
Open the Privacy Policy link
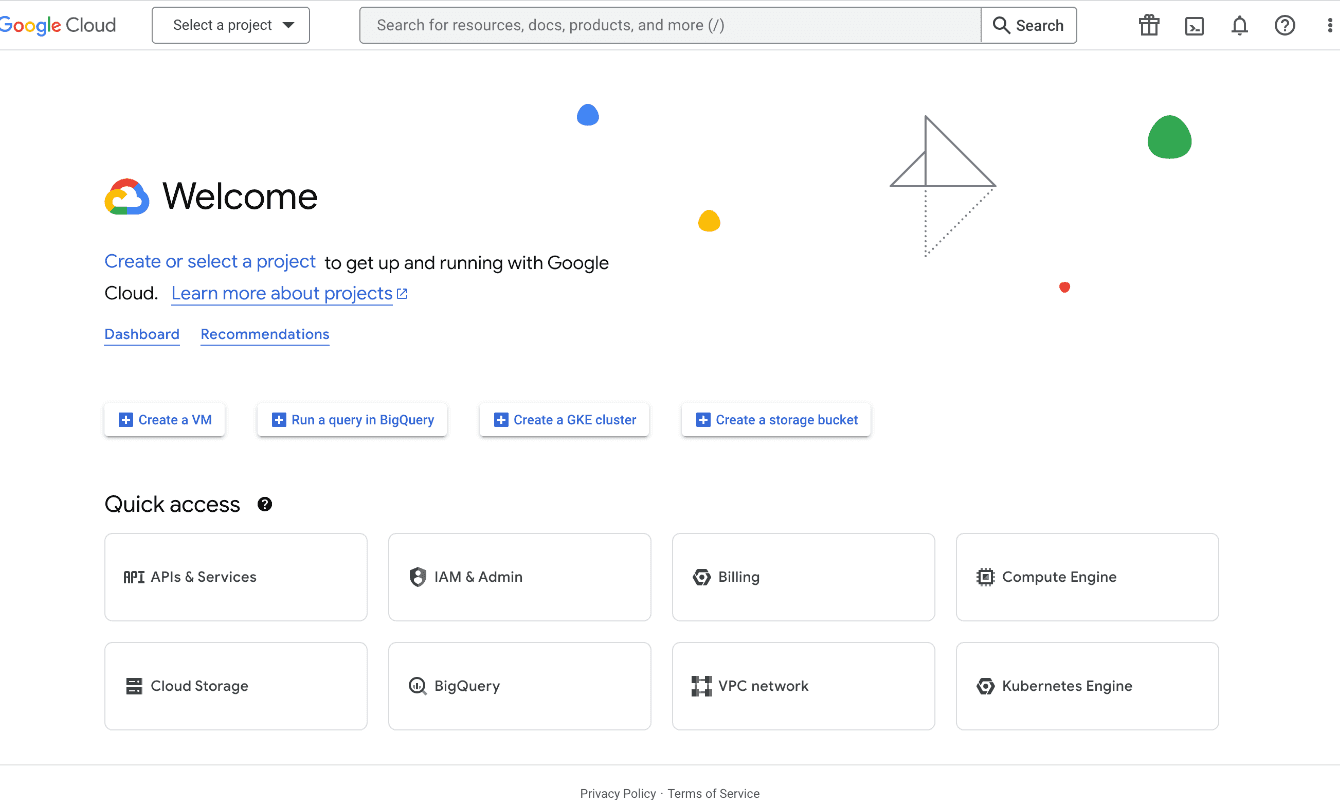pyautogui.click(x=618, y=793)
